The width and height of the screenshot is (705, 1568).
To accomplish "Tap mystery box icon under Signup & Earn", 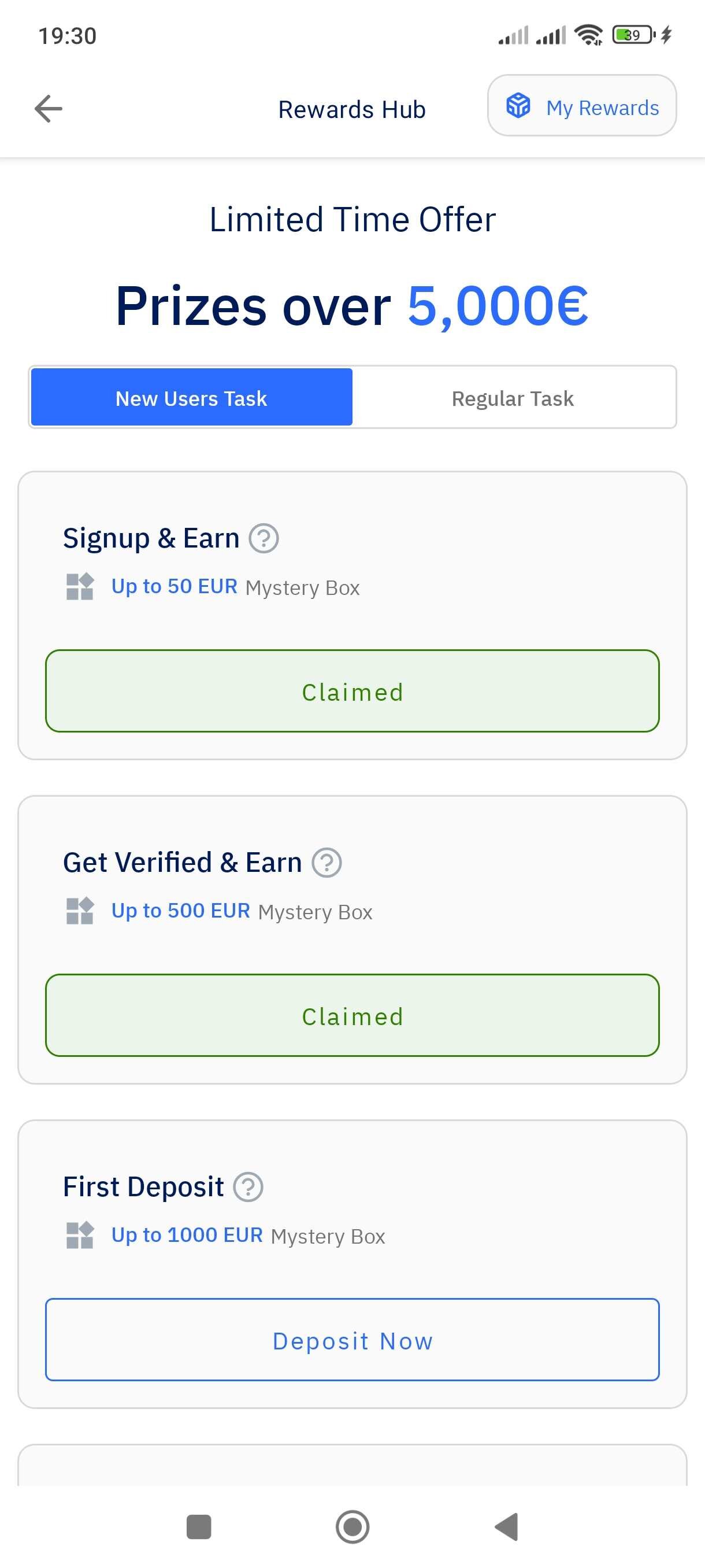I will (80, 587).
